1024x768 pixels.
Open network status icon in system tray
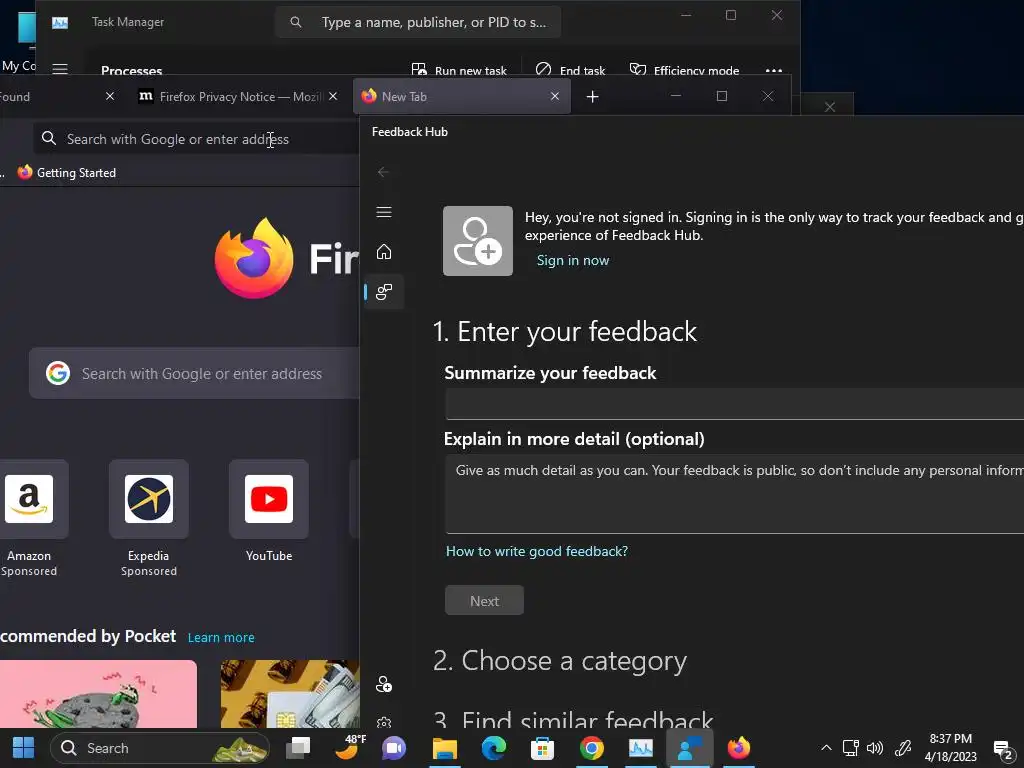coord(850,748)
